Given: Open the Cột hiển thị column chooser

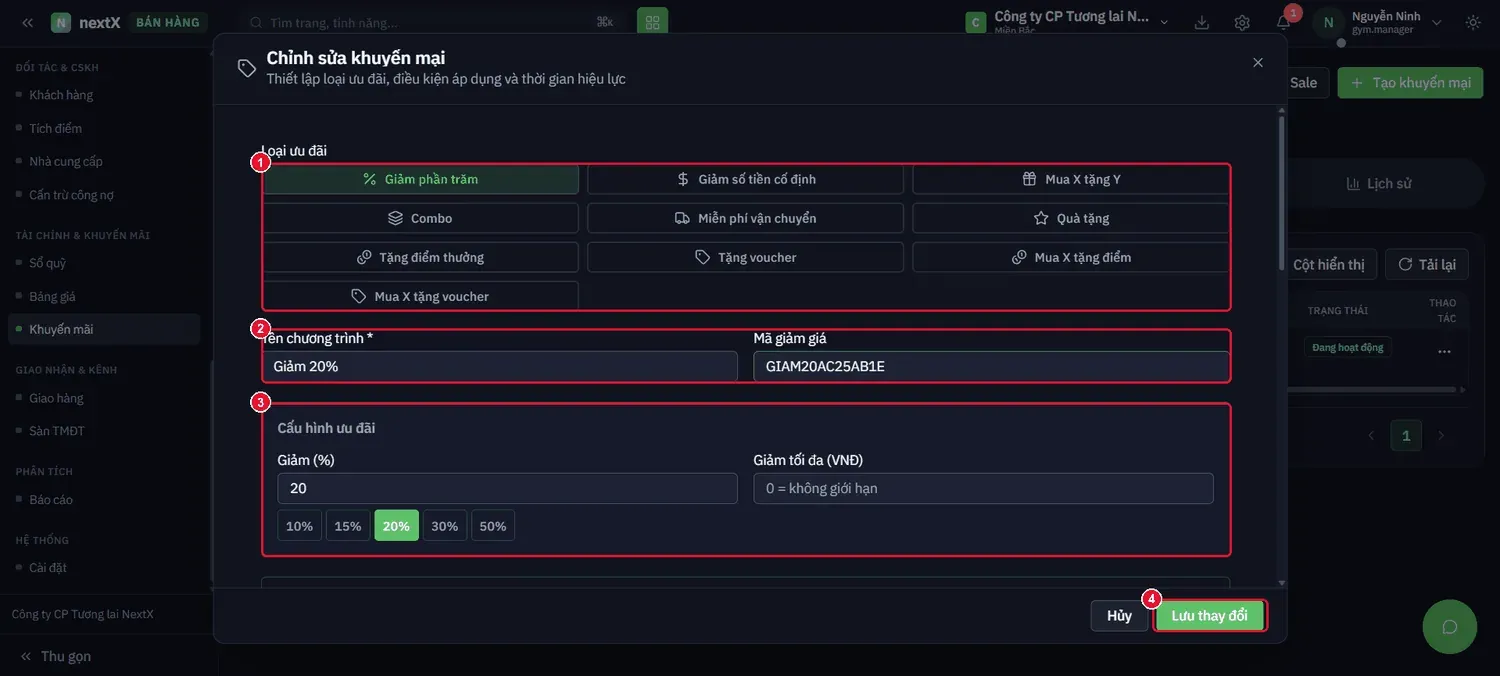Looking at the screenshot, I should point(1328,264).
